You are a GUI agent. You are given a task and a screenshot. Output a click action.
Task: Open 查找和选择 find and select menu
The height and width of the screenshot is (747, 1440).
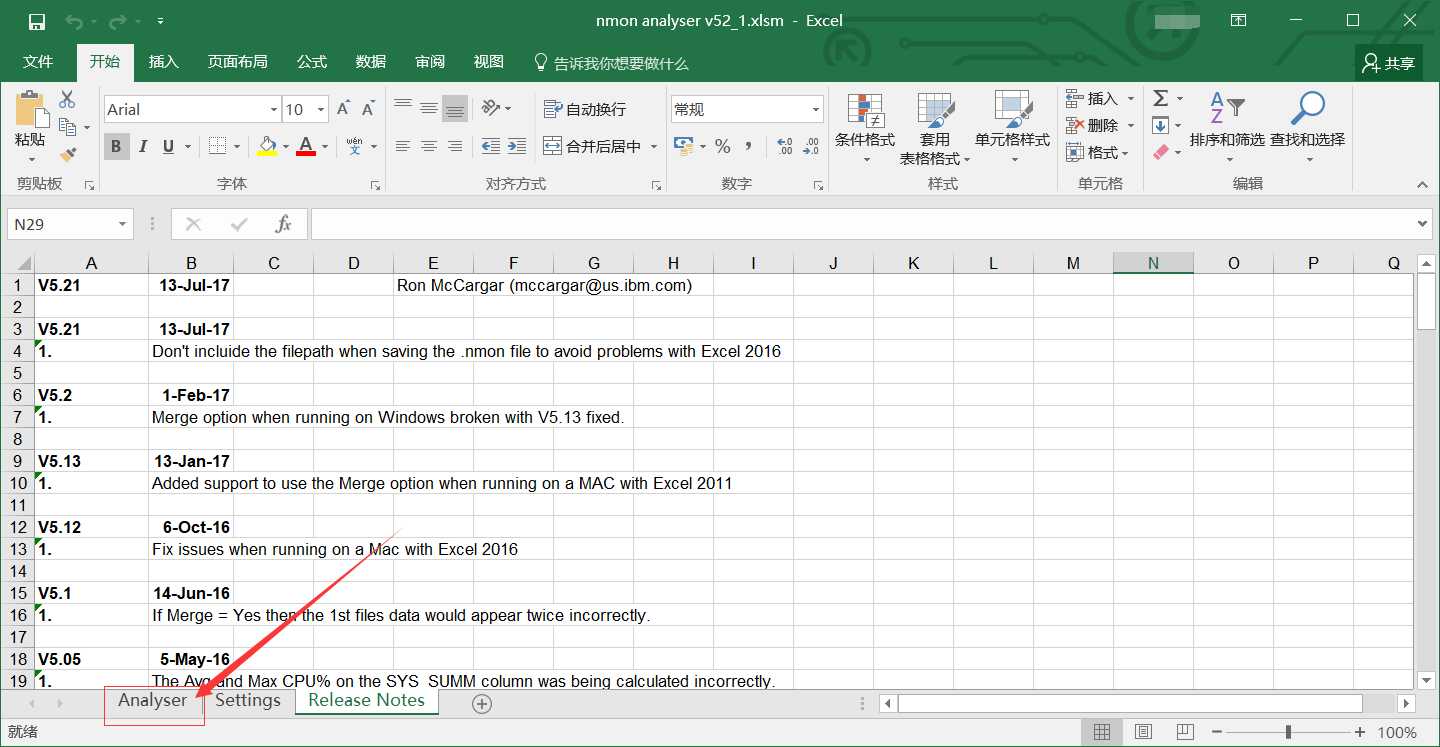[1307, 128]
